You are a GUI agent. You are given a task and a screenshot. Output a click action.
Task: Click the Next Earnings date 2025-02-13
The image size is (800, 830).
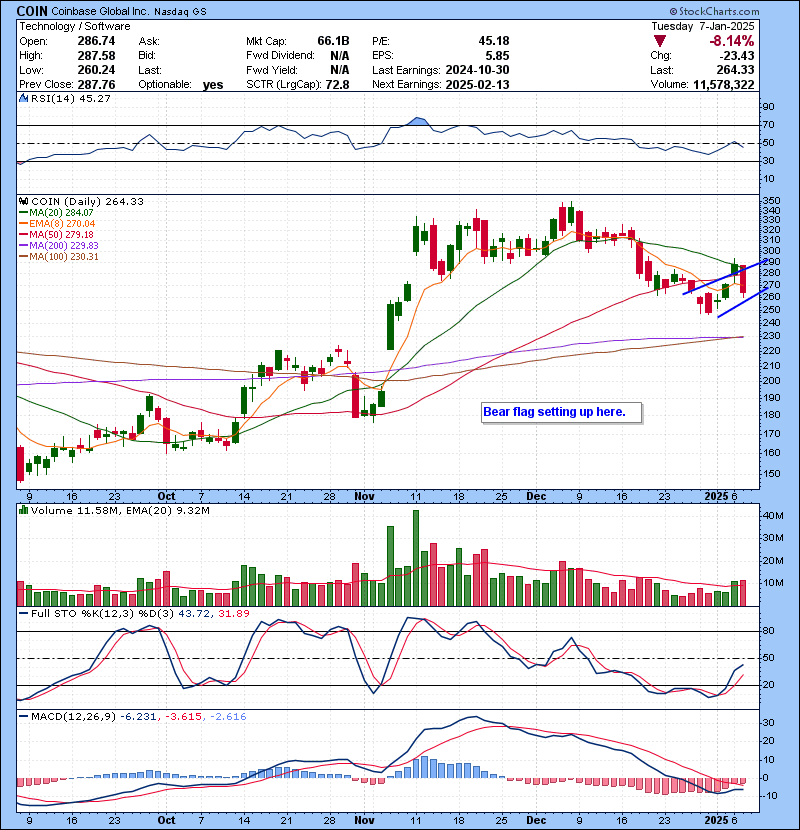(x=477, y=84)
